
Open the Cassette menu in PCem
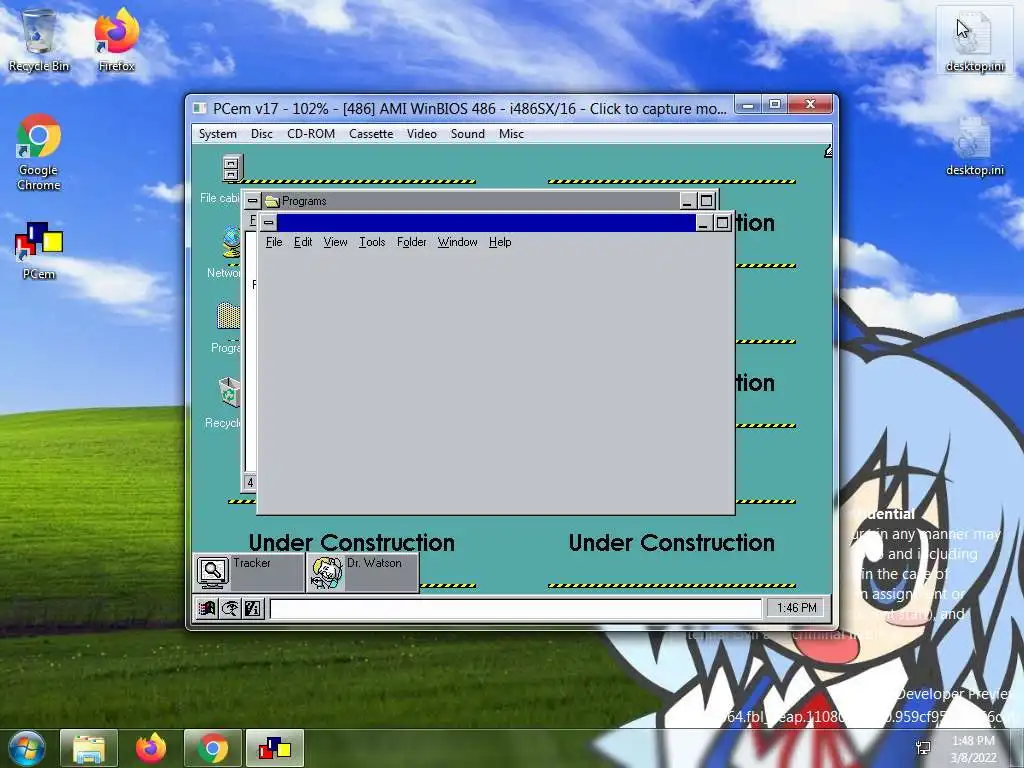pos(371,134)
